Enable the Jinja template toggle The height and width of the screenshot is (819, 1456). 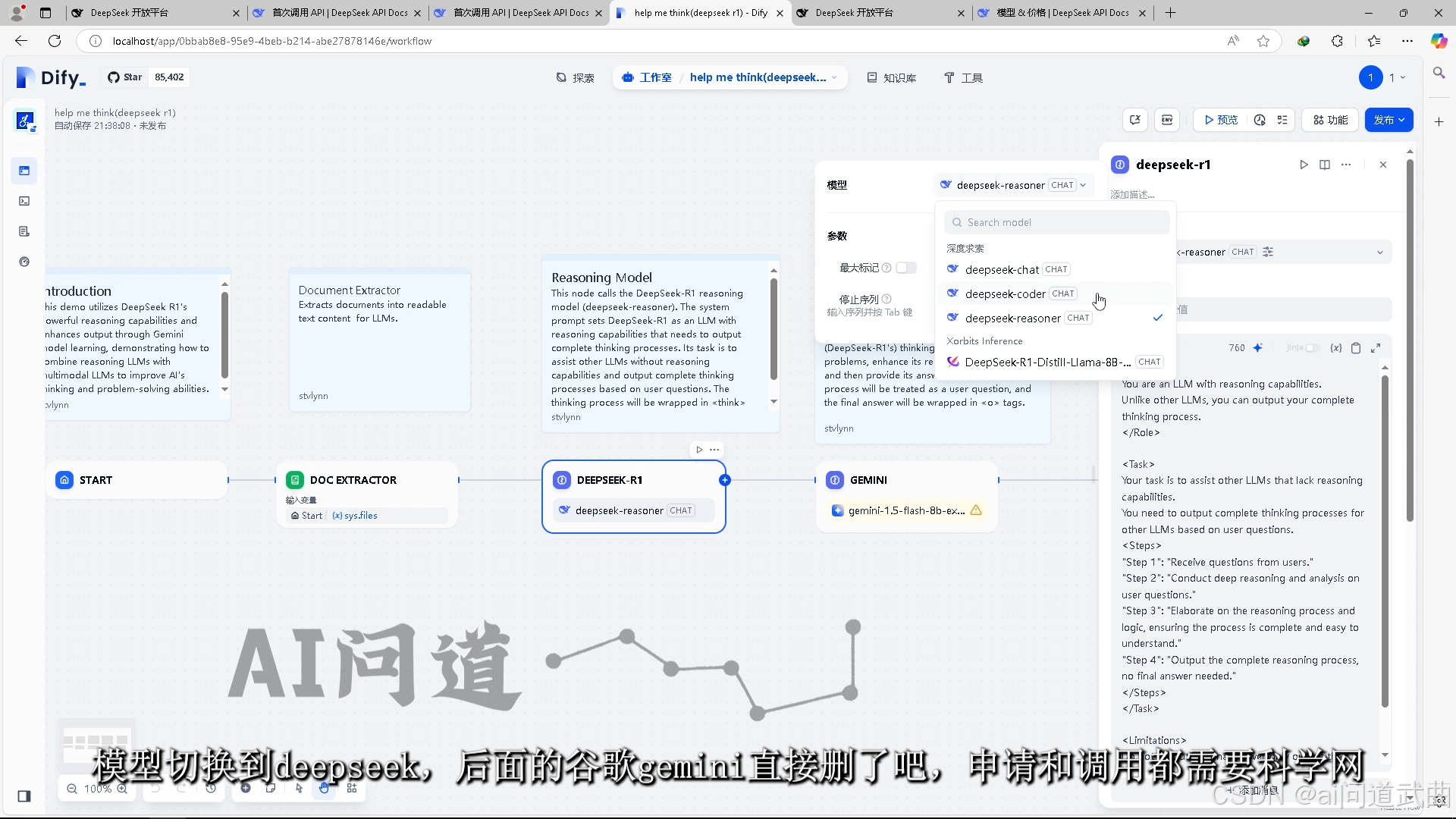click(x=1313, y=347)
